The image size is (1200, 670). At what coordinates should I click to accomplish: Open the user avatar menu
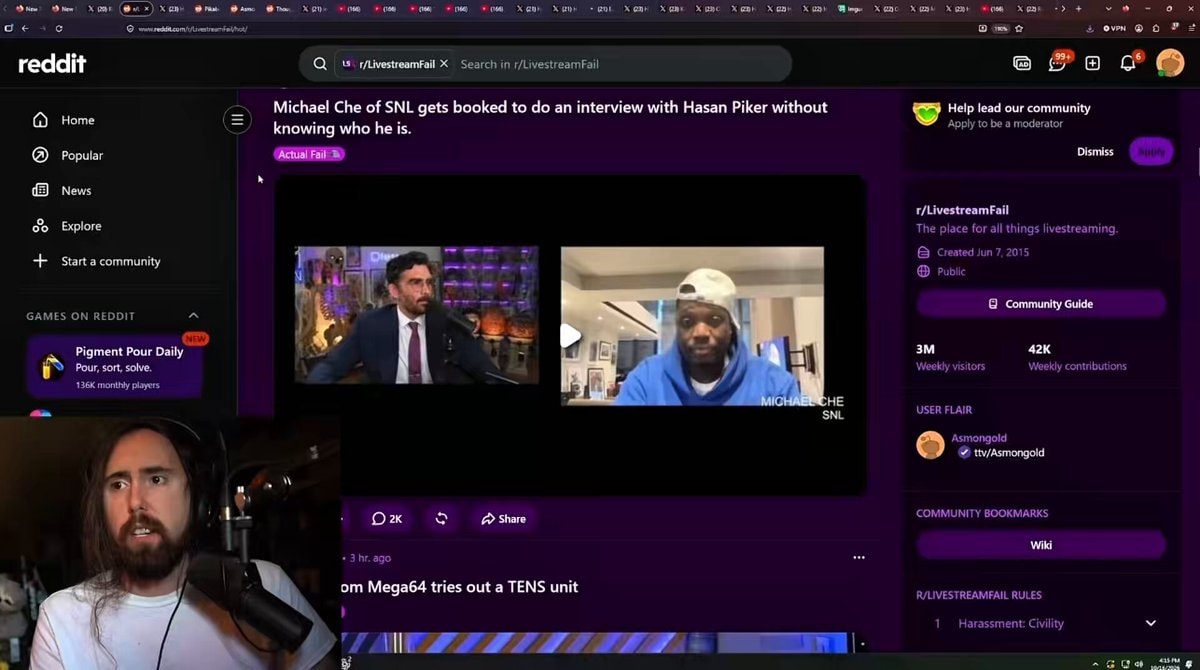pyautogui.click(x=1170, y=63)
